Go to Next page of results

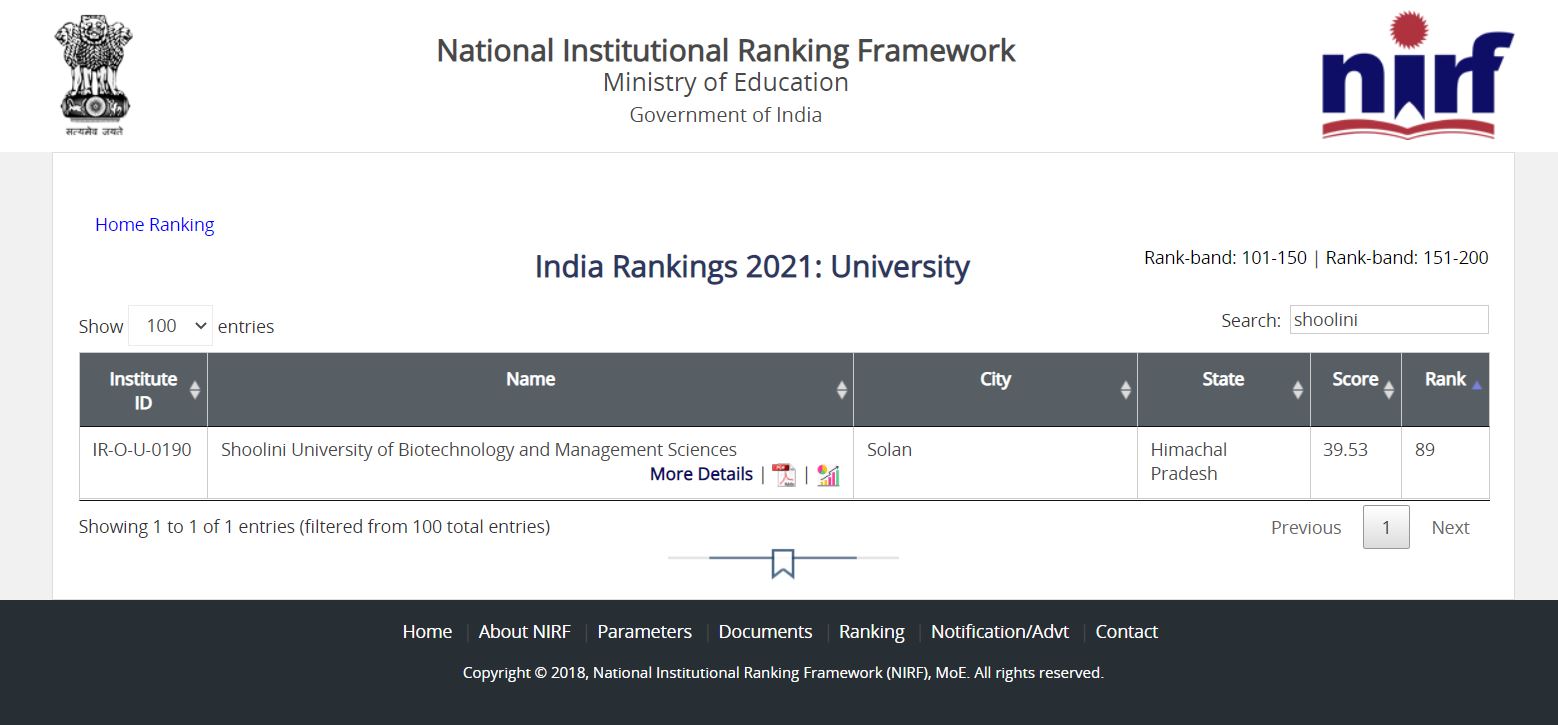click(1450, 528)
